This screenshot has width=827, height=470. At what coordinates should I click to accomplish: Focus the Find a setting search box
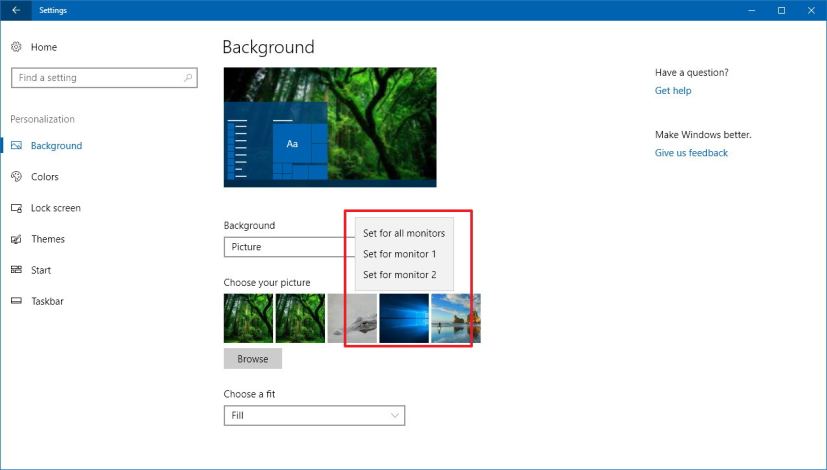click(104, 78)
